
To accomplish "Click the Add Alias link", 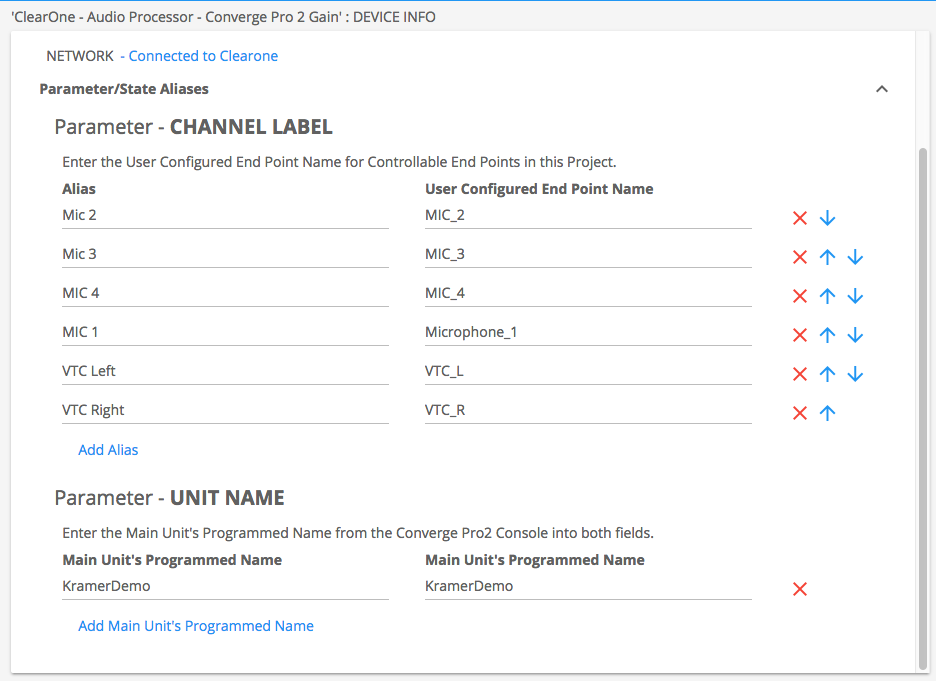I will 108,450.
